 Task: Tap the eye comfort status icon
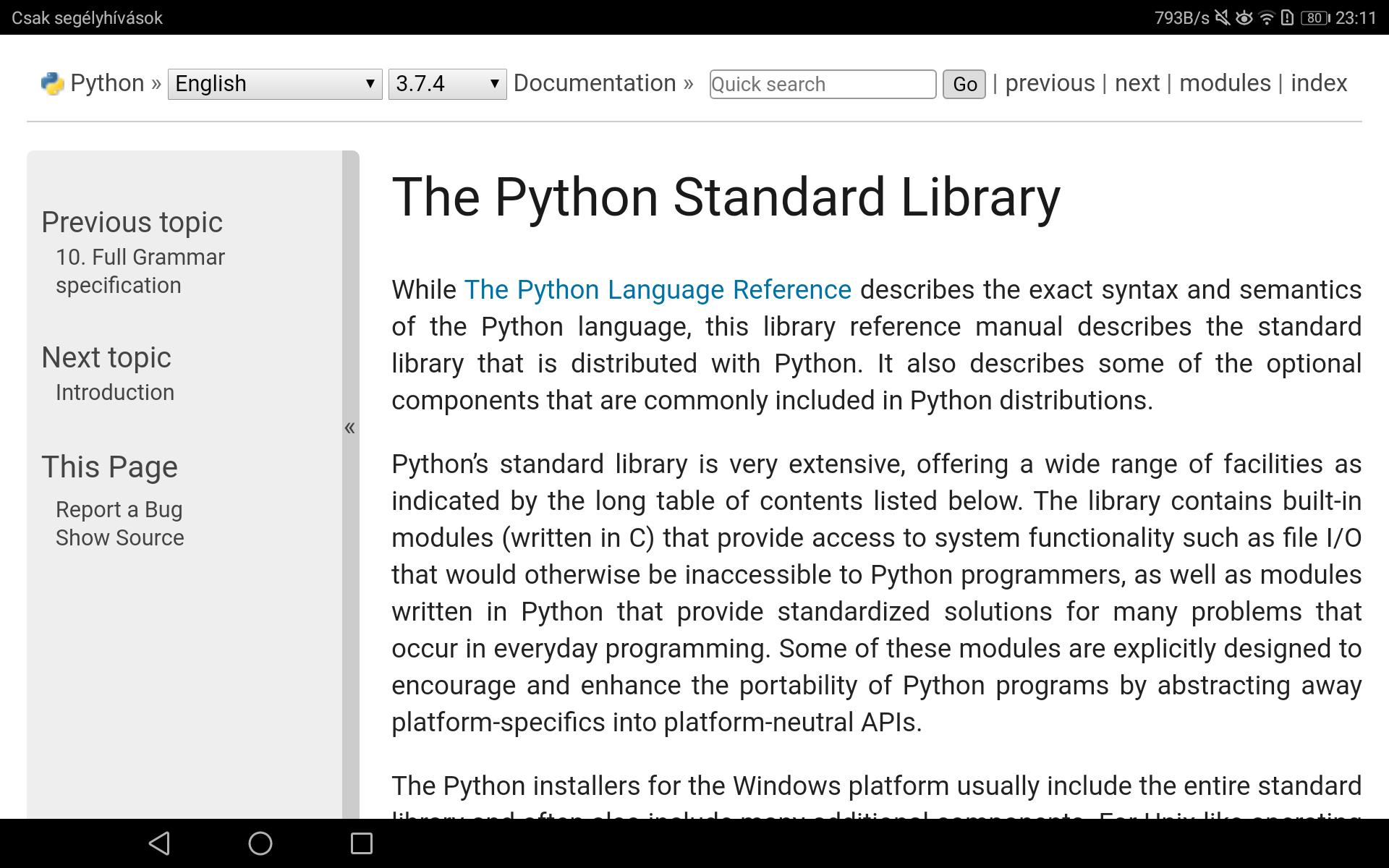1244,18
